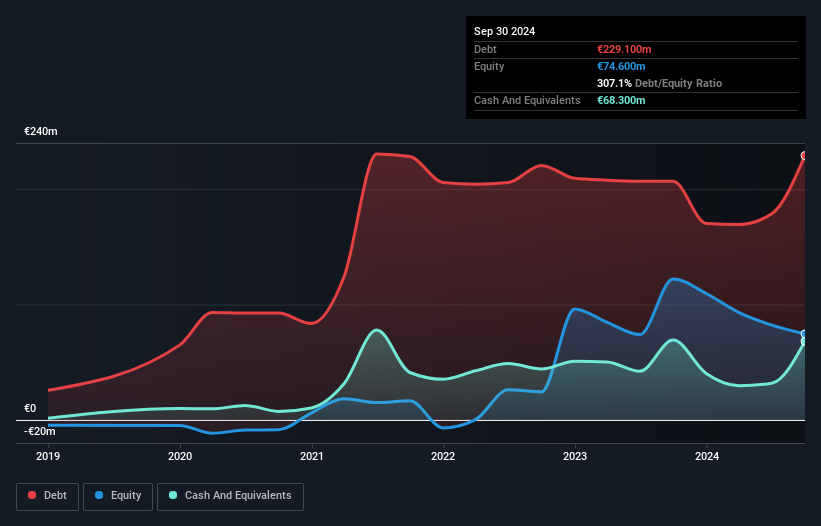Click the €0 y-axis label
The width and height of the screenshot is (821, 526).
[x=30, y=408]
